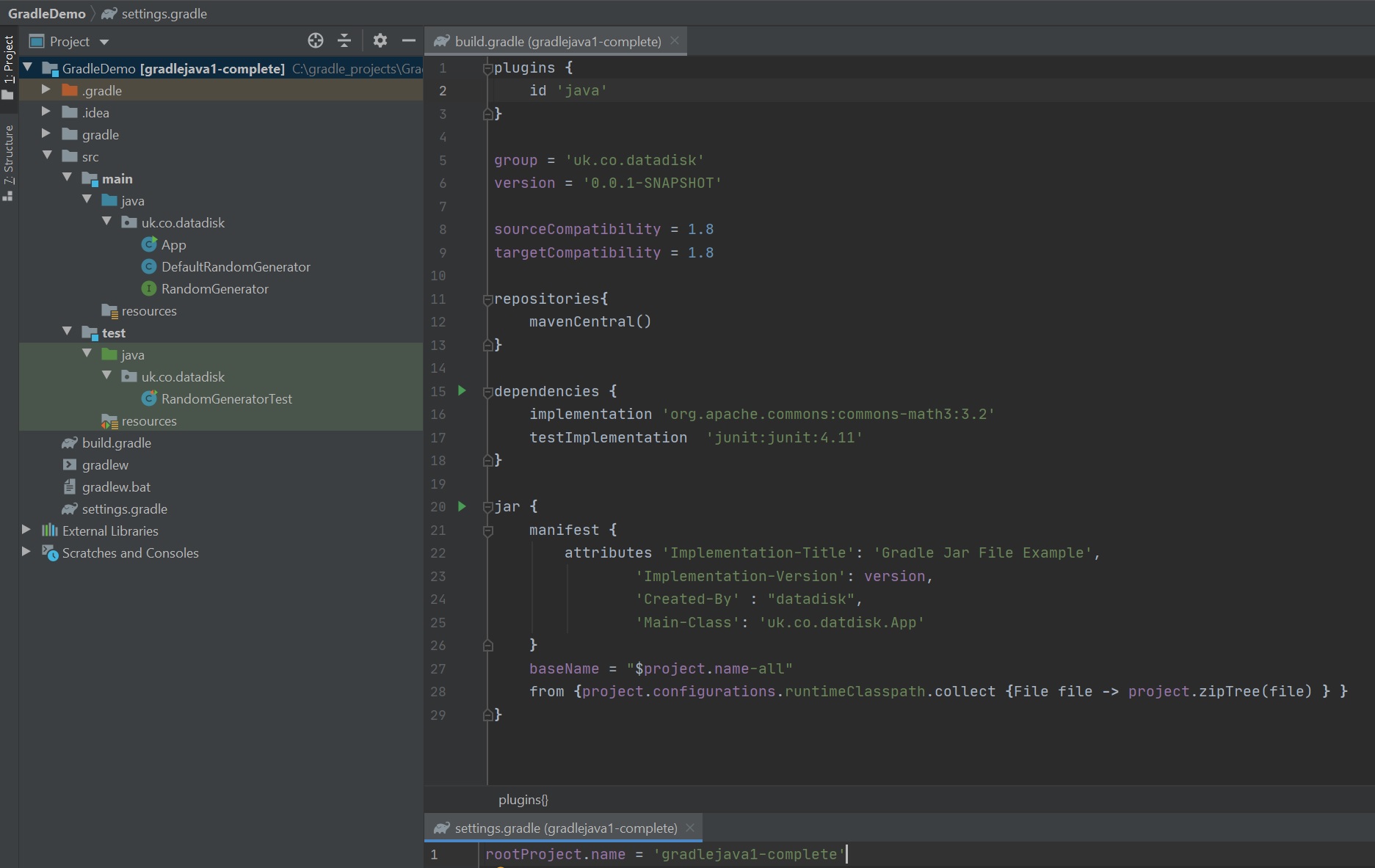This screenshot has height=868, width=1375.
Task: Open RandomGeneratorTest class in tree
Action: [226, 399]
